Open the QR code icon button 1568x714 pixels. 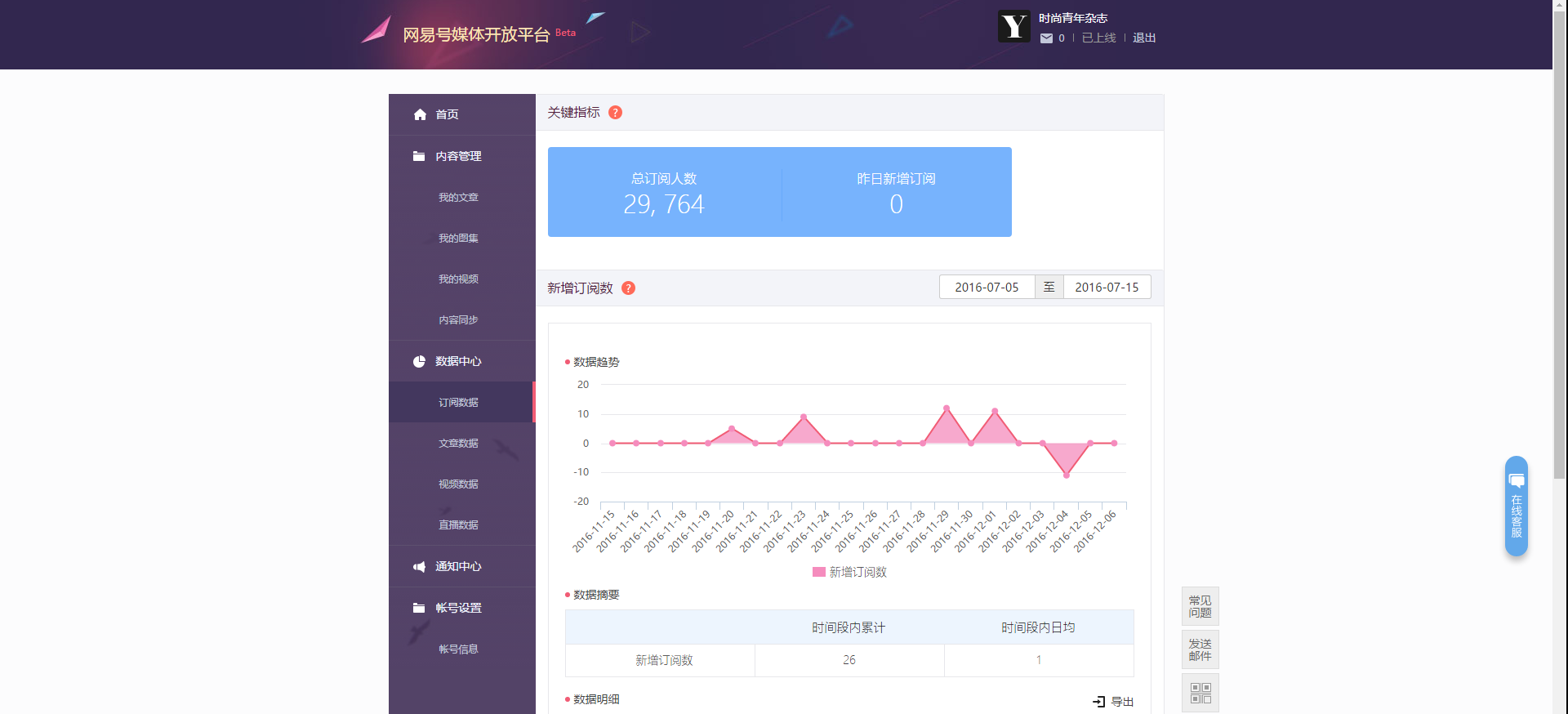tap(1200, 693)
